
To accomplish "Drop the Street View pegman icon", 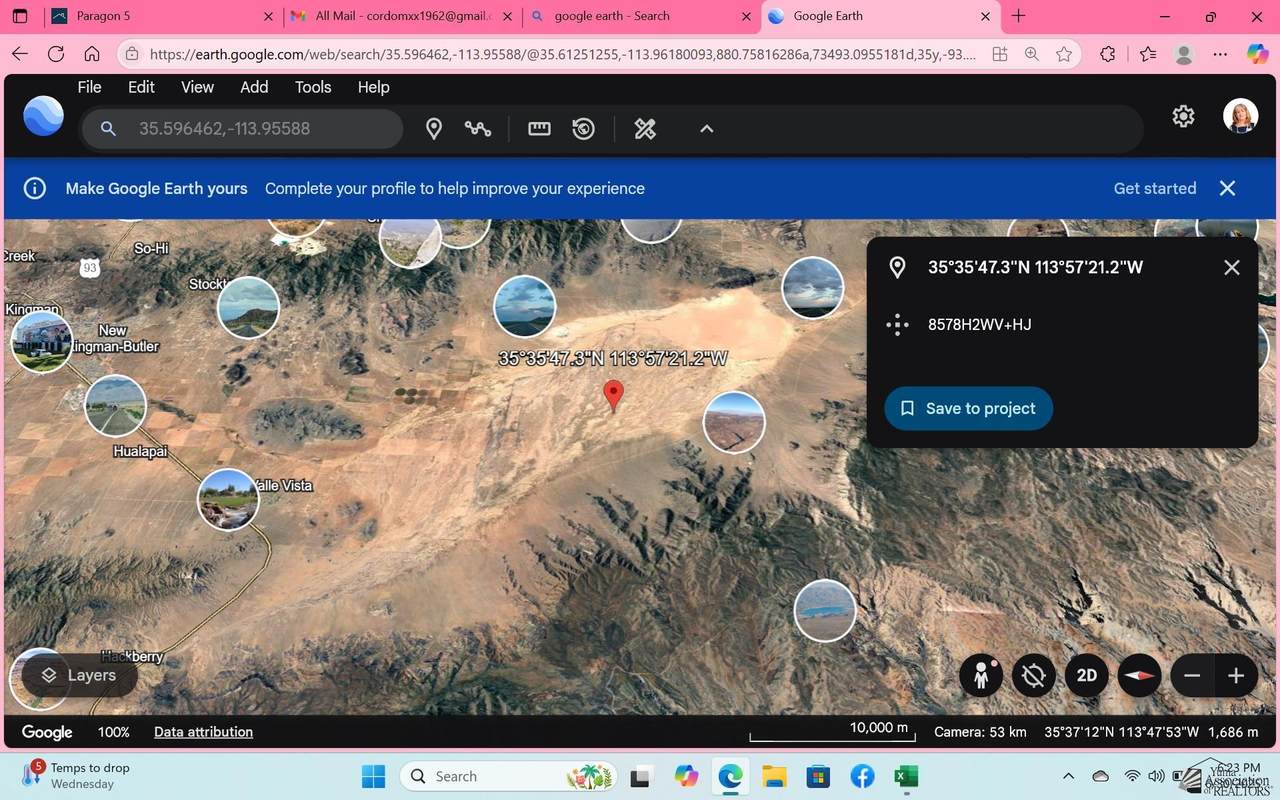I will (x=980, y=675).
